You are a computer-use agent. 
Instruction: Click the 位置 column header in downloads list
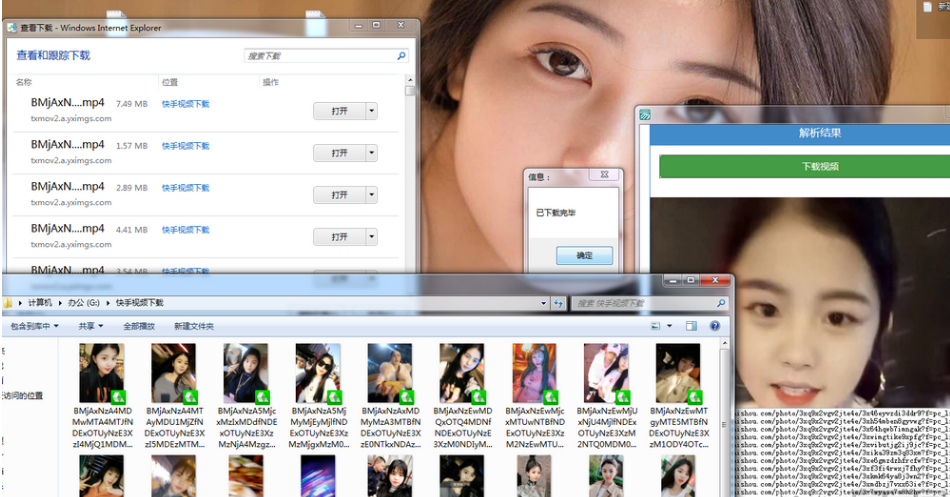coord(170,82)
